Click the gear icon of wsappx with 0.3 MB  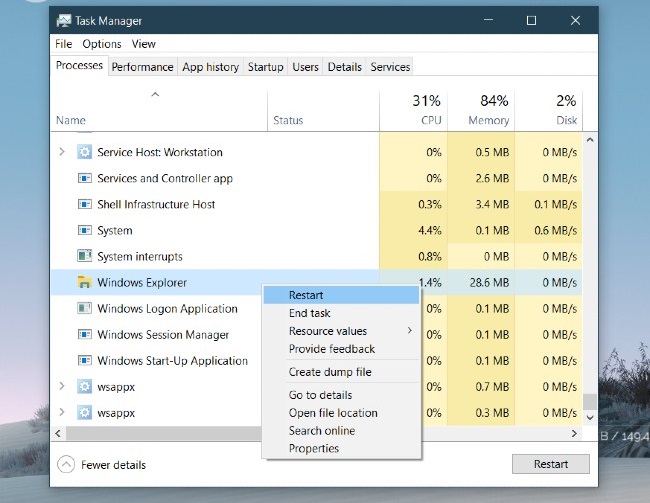85,413
